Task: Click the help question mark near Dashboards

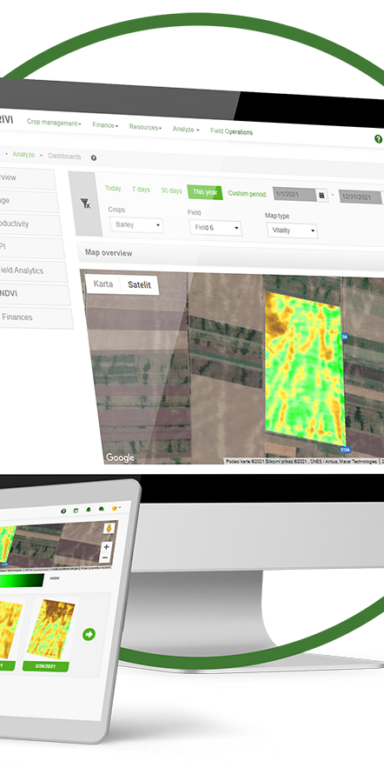Action: pyautogui.click(x=94, y=158)
